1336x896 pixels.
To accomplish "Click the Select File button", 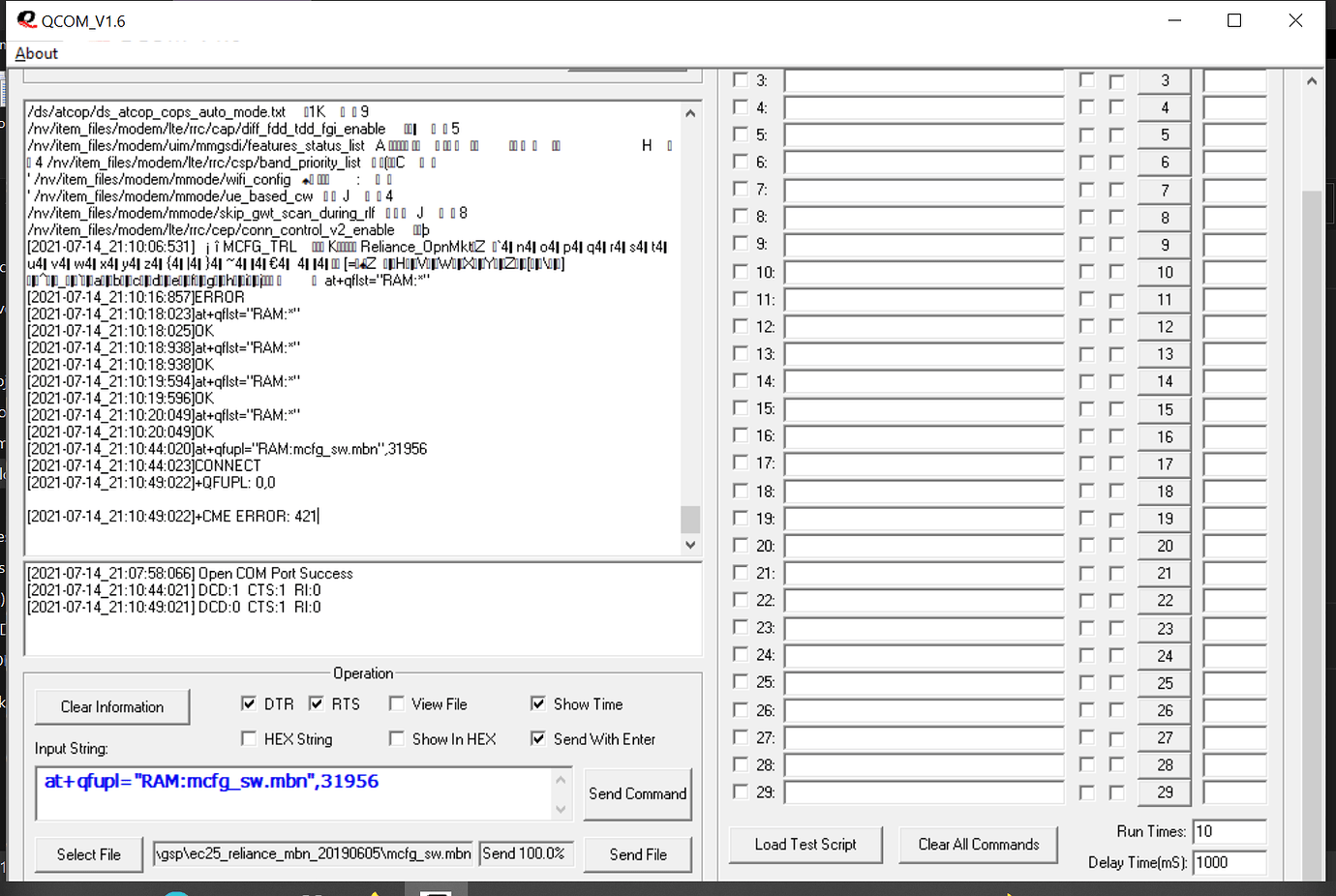I will pyautogui.click(x=88, y=854).
